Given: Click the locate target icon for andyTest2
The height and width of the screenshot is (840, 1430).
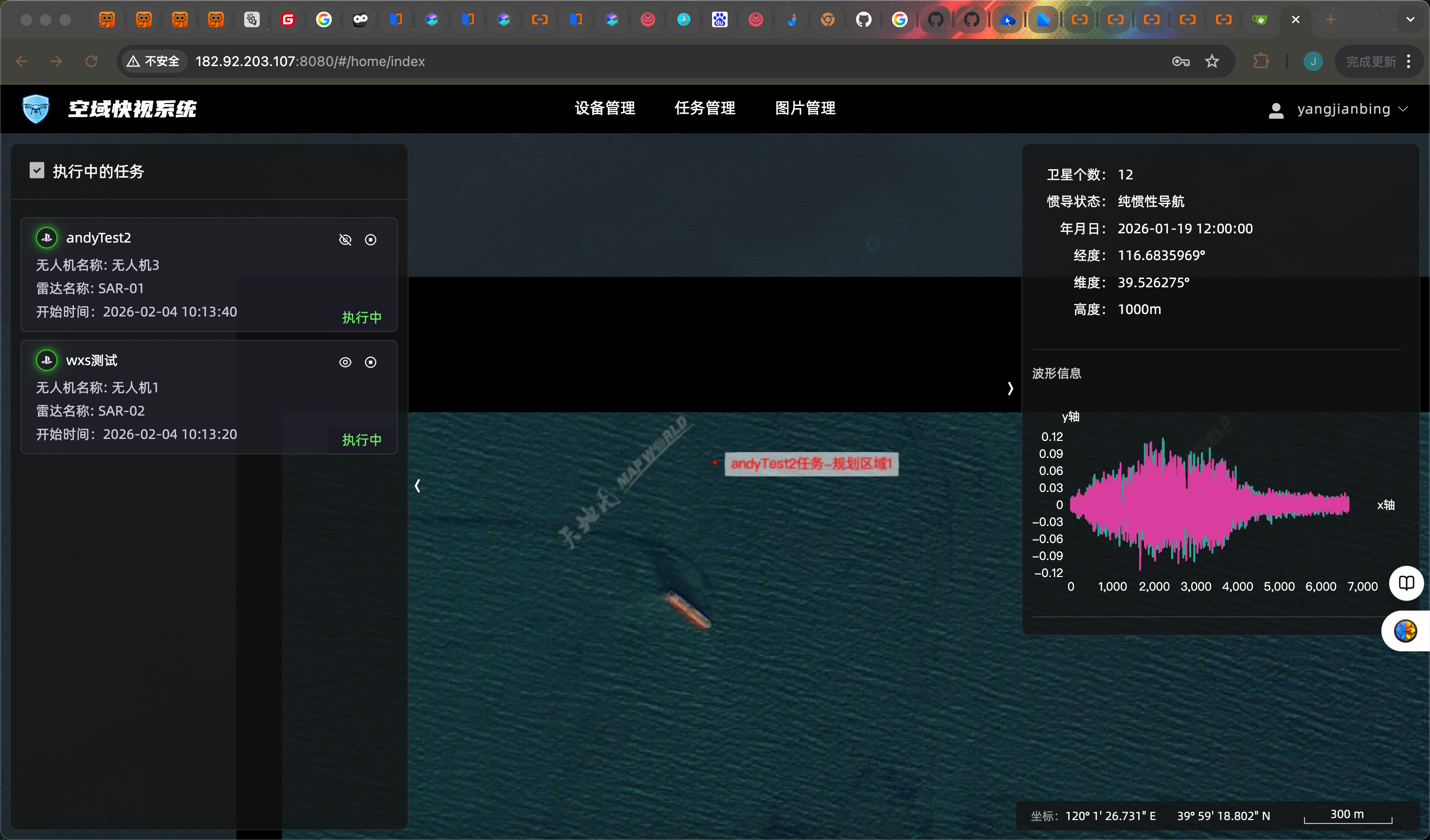Looking at the screenshot, I should (371, 240).
